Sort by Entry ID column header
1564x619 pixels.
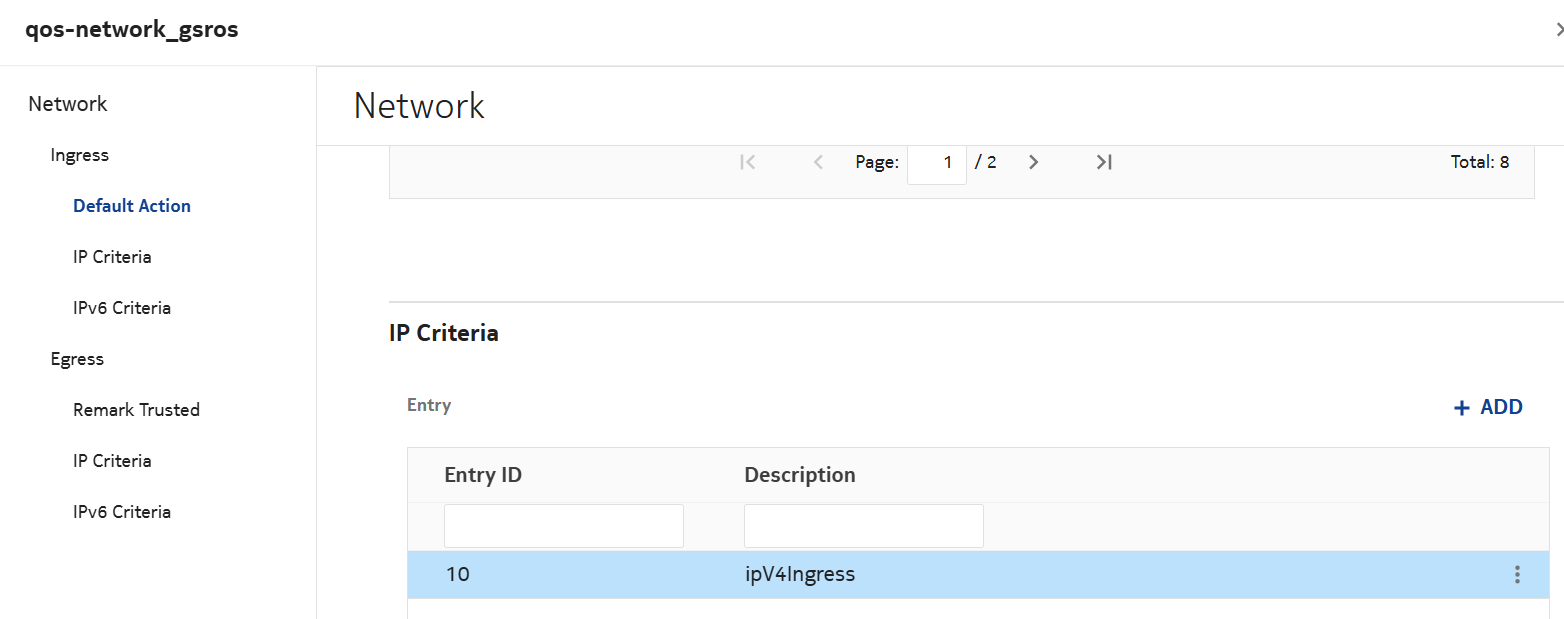point(483,475)
